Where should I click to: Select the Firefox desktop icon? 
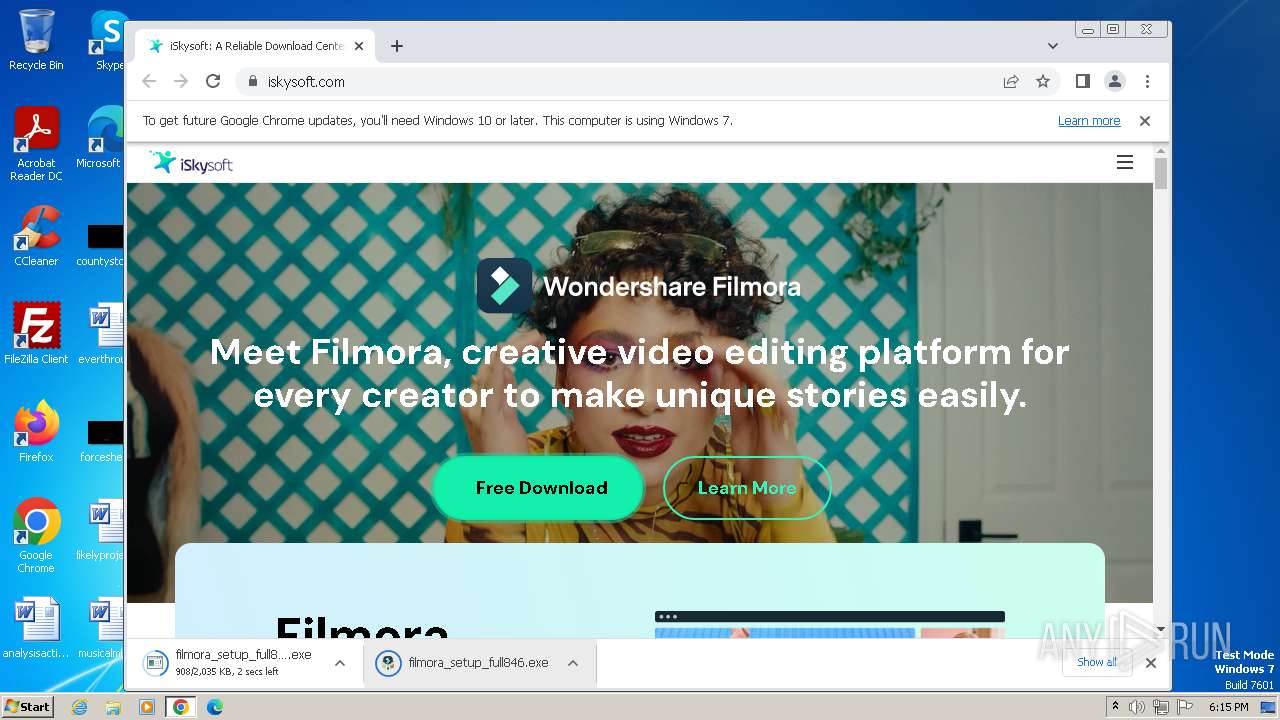pyautogui.click(x=36, y=432)
